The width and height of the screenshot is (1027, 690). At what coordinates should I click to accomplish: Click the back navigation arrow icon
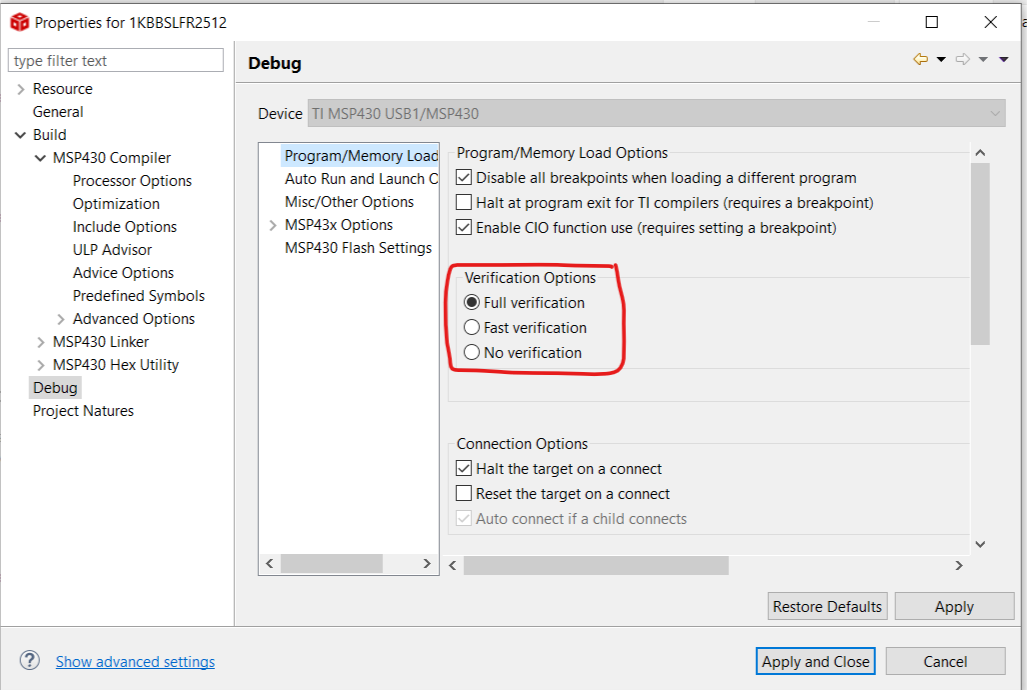pyautogui.click(x=920, y=60)
